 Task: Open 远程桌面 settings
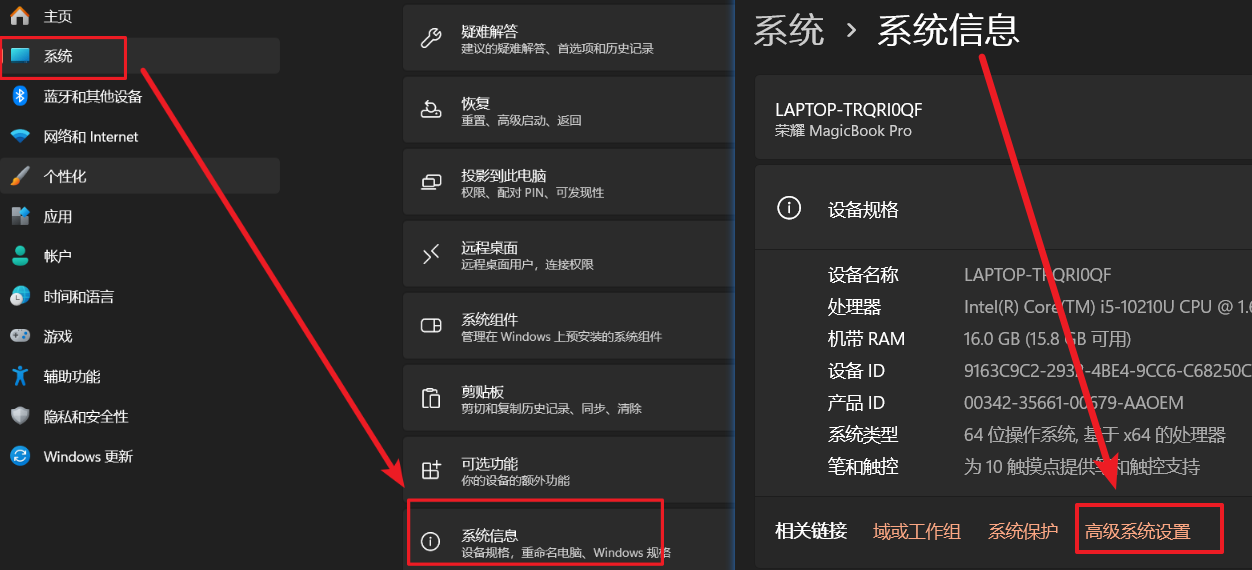coord(568,255)
